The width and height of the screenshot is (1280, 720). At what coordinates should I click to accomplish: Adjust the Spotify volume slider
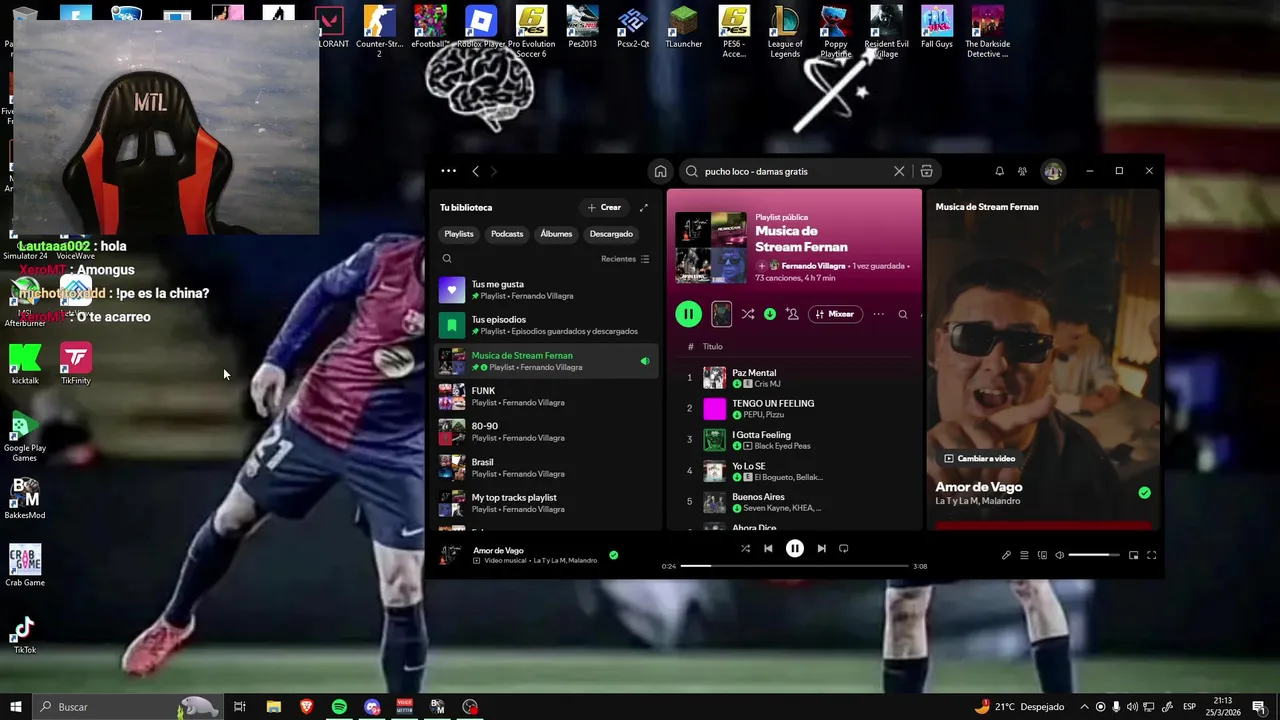[x=1094, y=555]
